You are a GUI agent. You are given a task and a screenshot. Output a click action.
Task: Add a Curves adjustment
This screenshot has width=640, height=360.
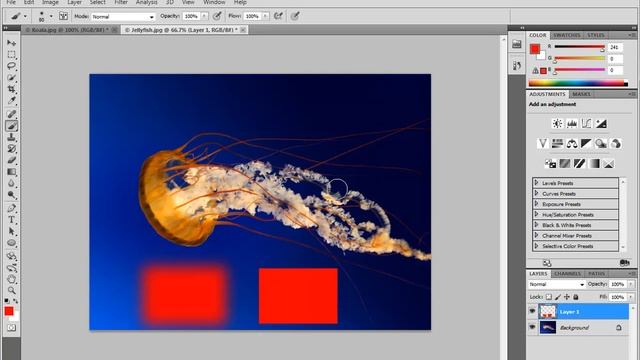(586, 123)
